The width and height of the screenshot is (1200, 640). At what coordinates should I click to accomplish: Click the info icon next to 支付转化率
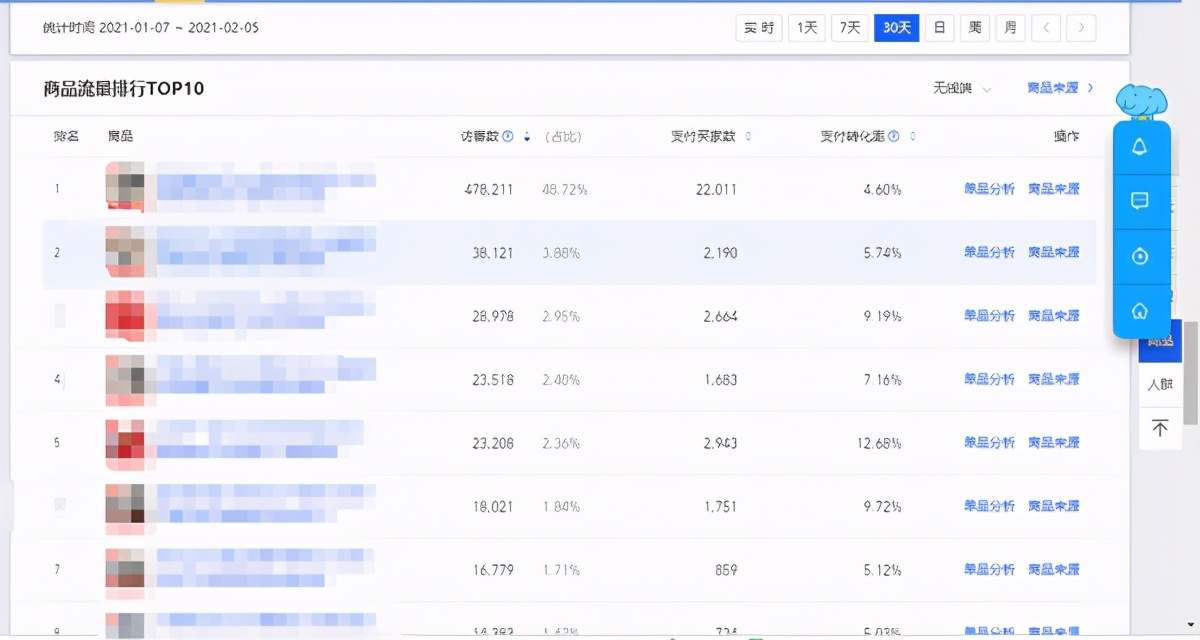click(895, 137)
